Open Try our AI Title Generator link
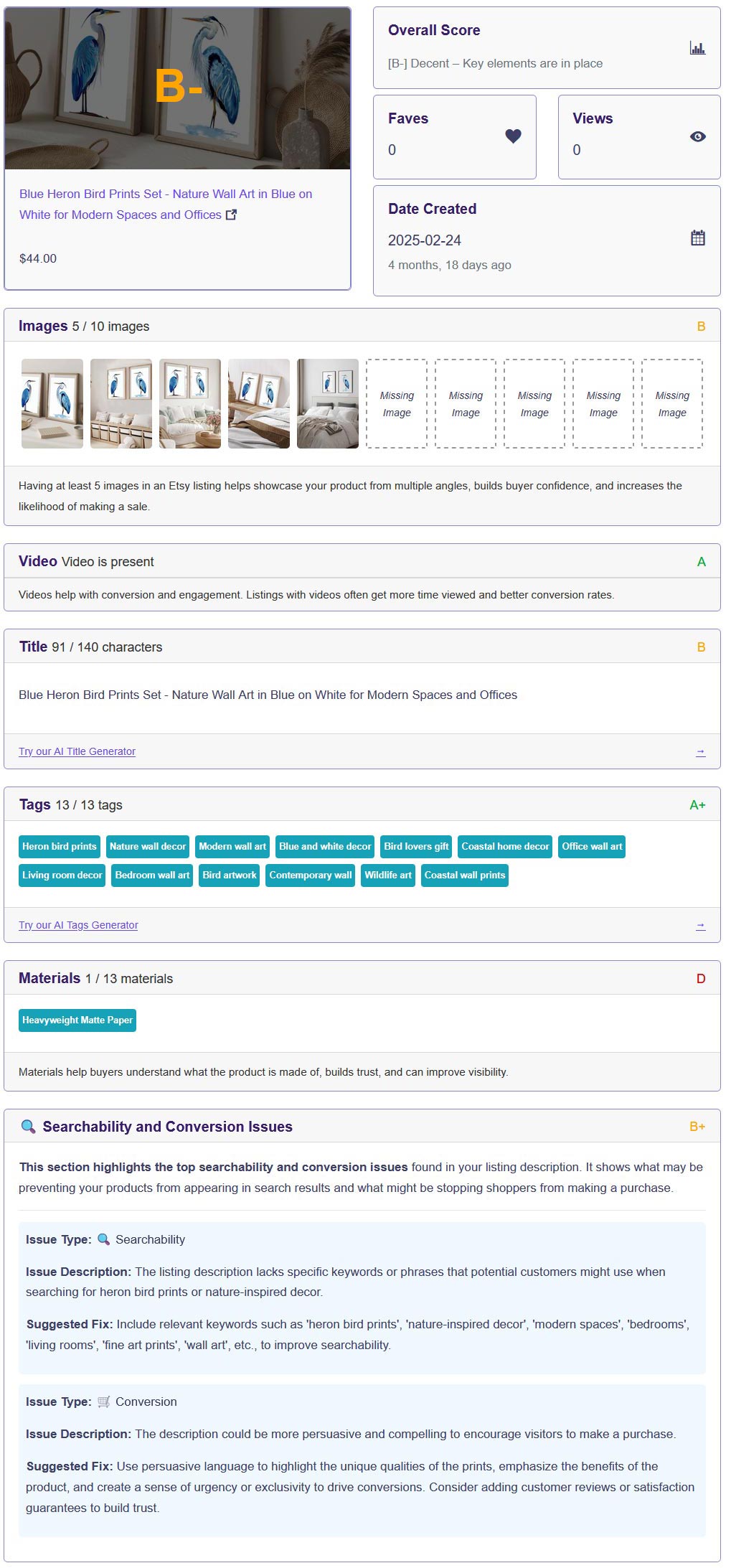 click(x=77, y=751)
